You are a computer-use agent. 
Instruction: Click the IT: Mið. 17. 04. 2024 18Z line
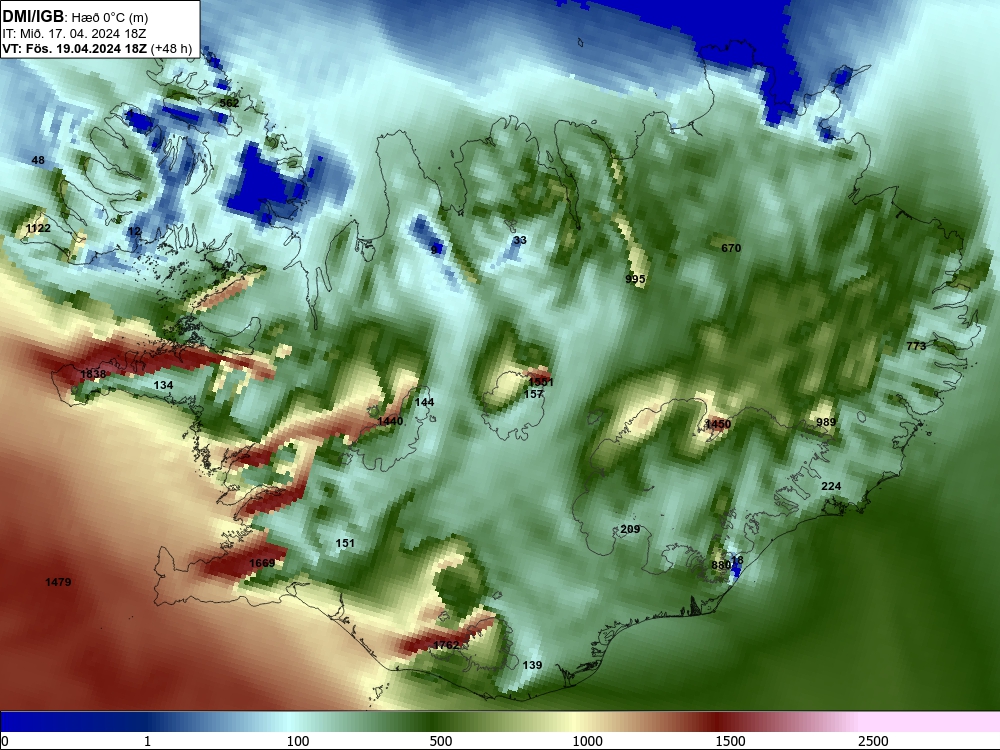[x=74, y=34]
